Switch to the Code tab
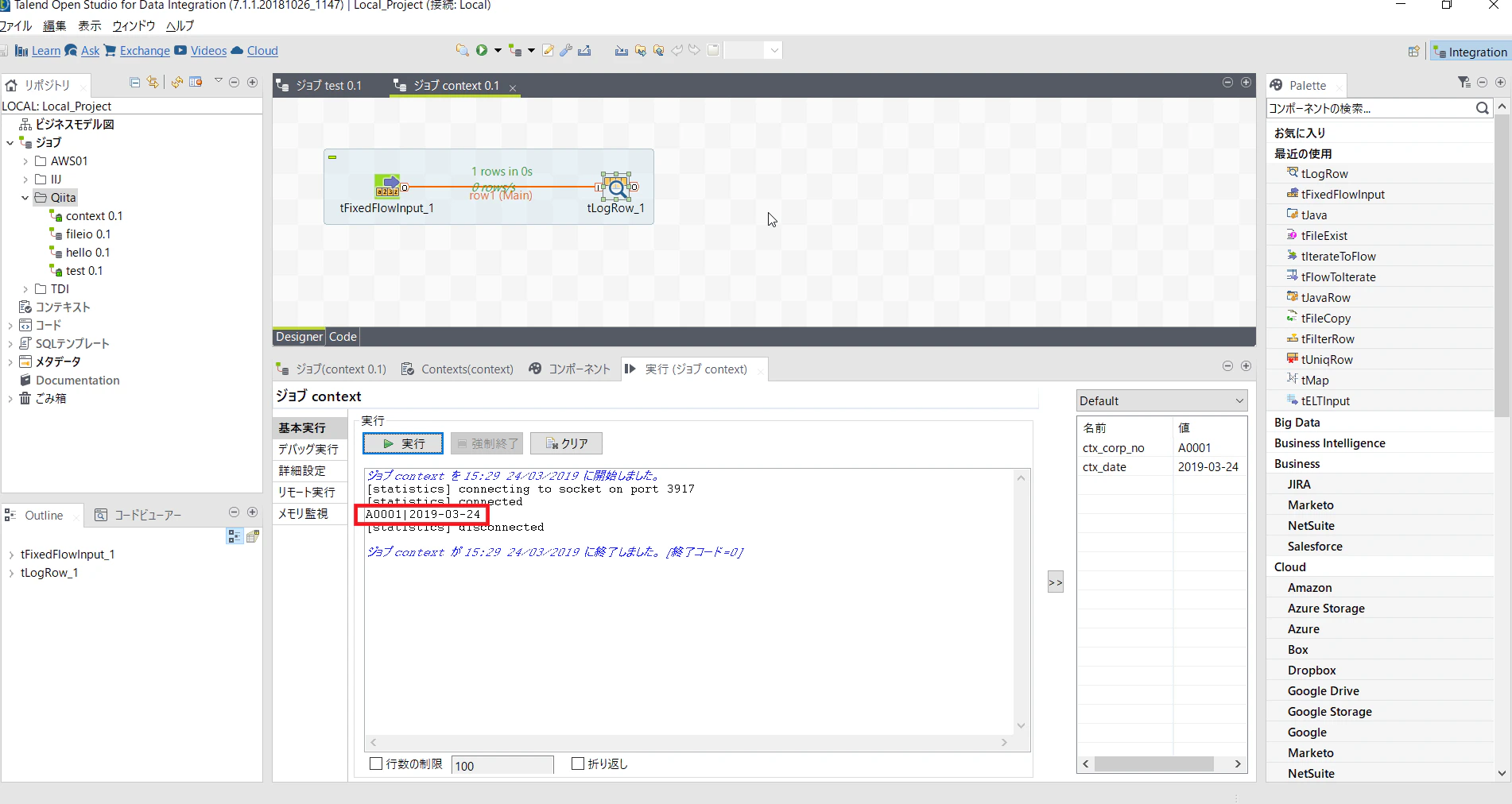Viewport: 1512px width, 804px height. pos(343,336)
